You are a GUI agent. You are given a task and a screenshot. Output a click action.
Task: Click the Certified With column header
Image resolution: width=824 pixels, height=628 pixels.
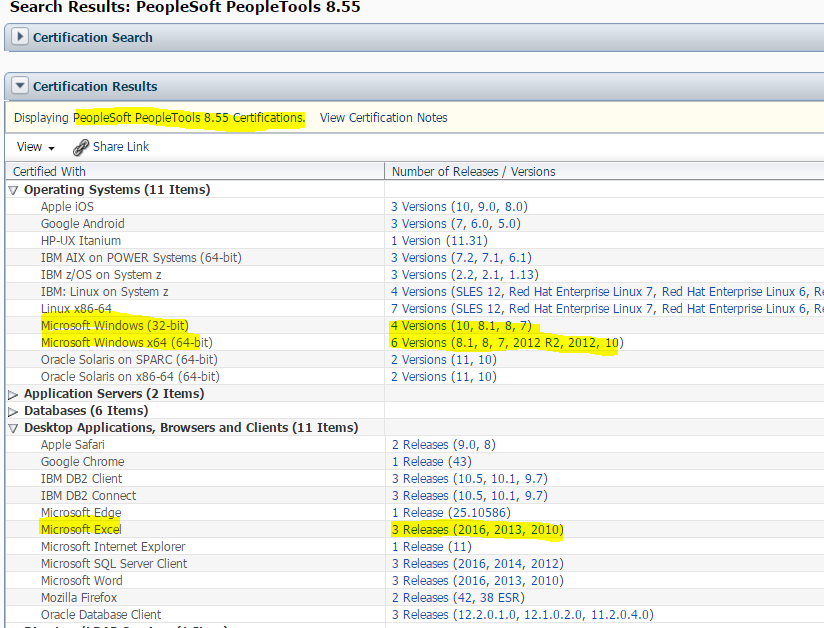coord(50,172)
